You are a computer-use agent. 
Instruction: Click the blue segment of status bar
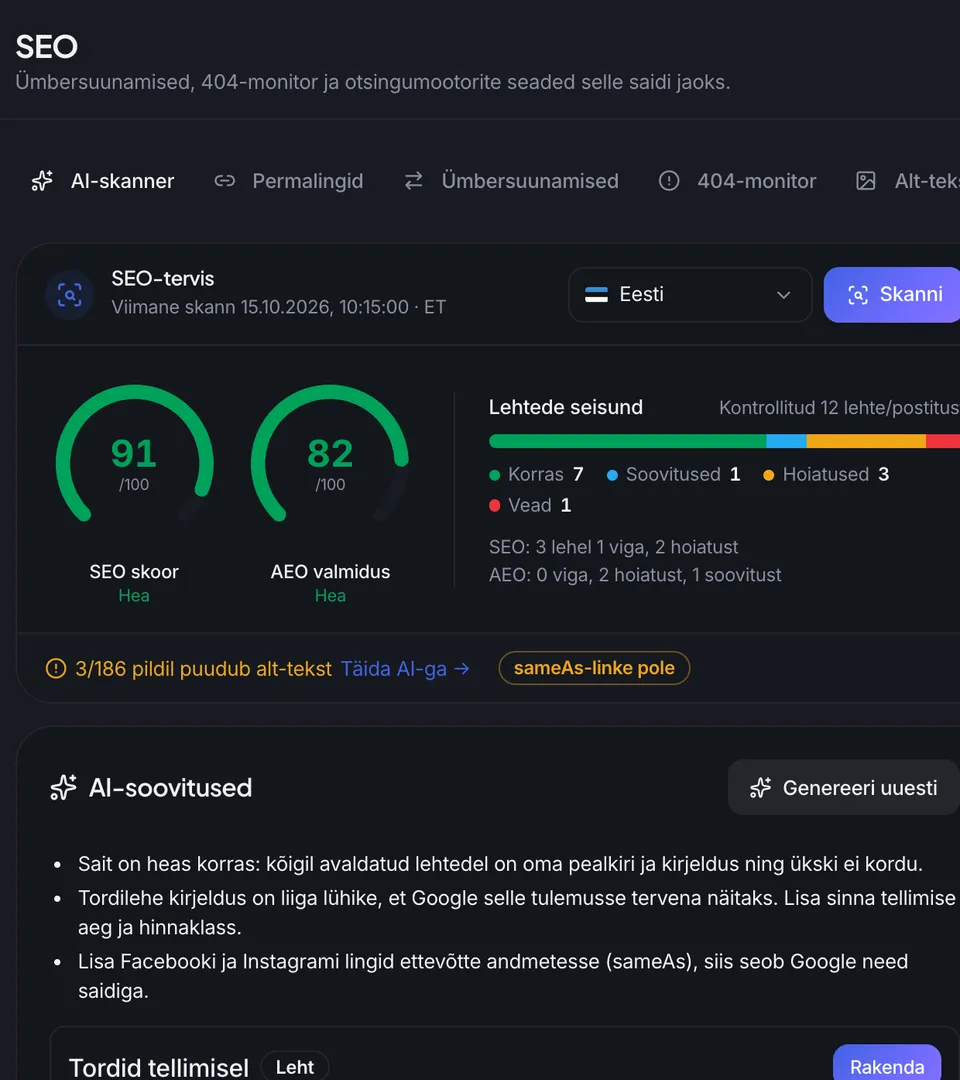(x=786, y=441)
